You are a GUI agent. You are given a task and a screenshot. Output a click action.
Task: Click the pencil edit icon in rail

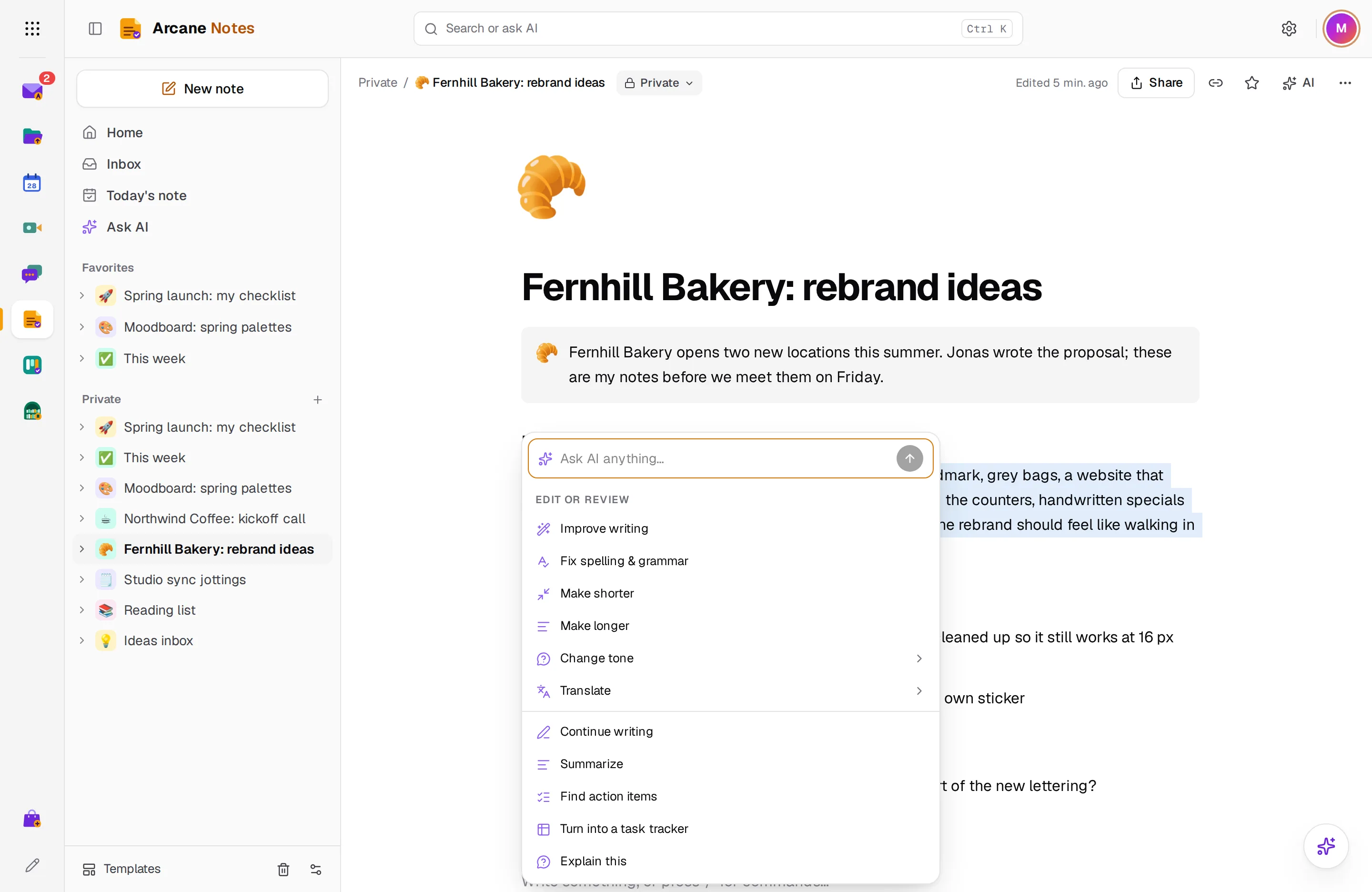(x=32, y=864)
